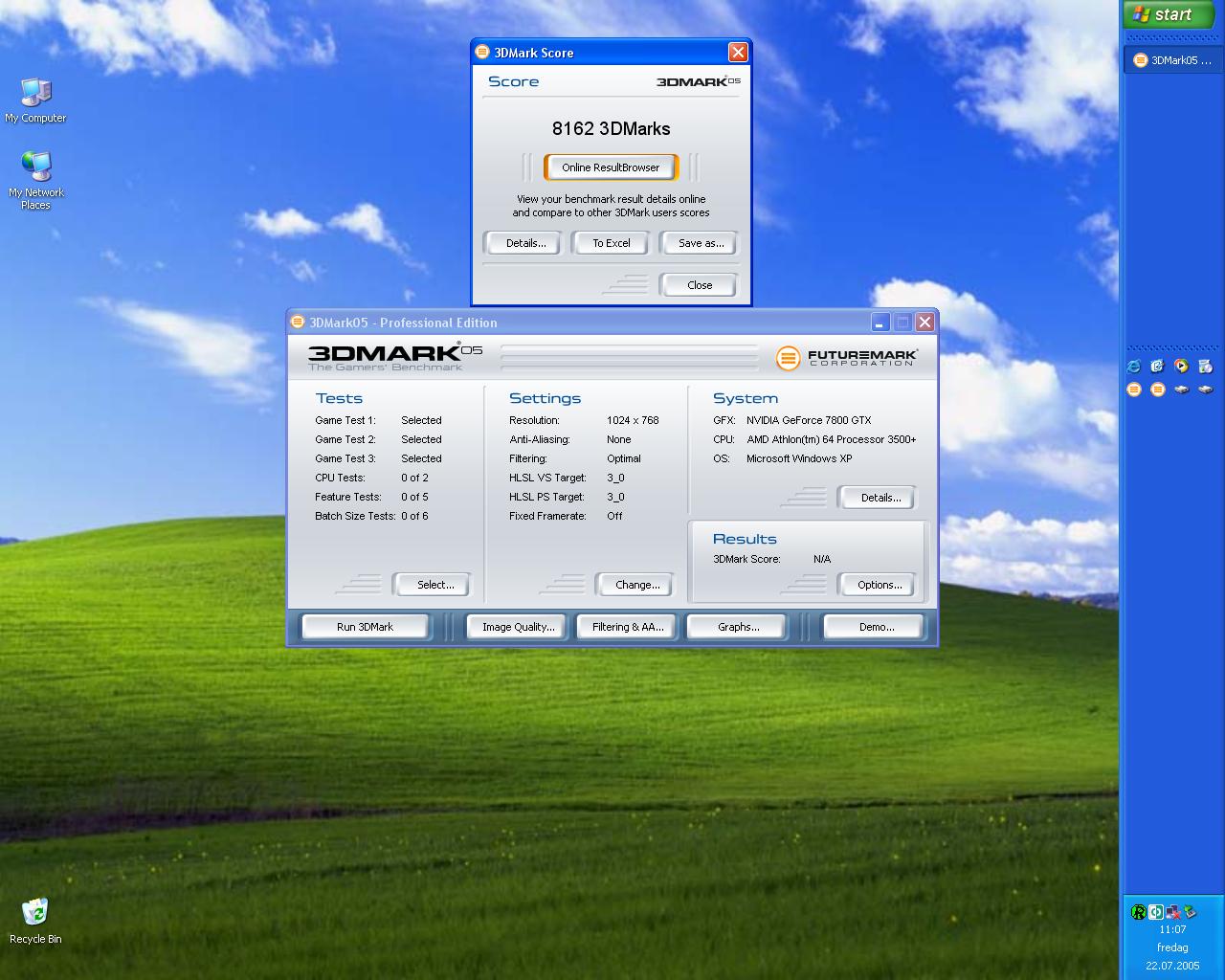This screenshot has width=1225, height=980.
Task: Click the Start button
Action: click(x=1169, y=14)
